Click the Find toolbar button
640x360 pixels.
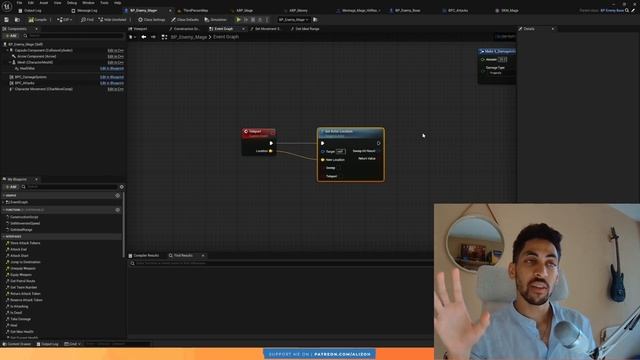(x=87, y=20)
